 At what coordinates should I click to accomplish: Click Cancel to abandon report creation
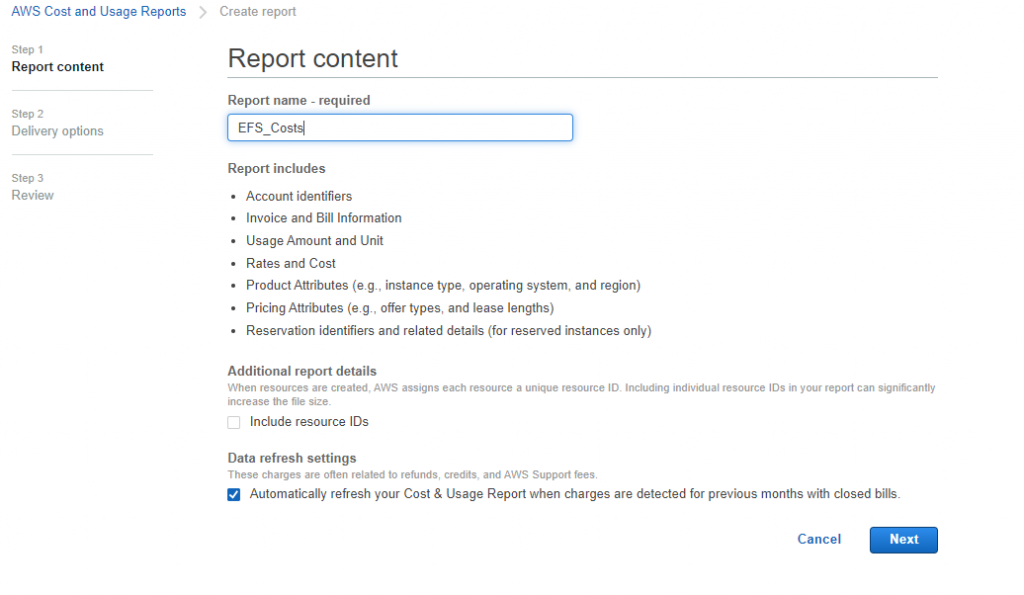click(x=819, y=539)
